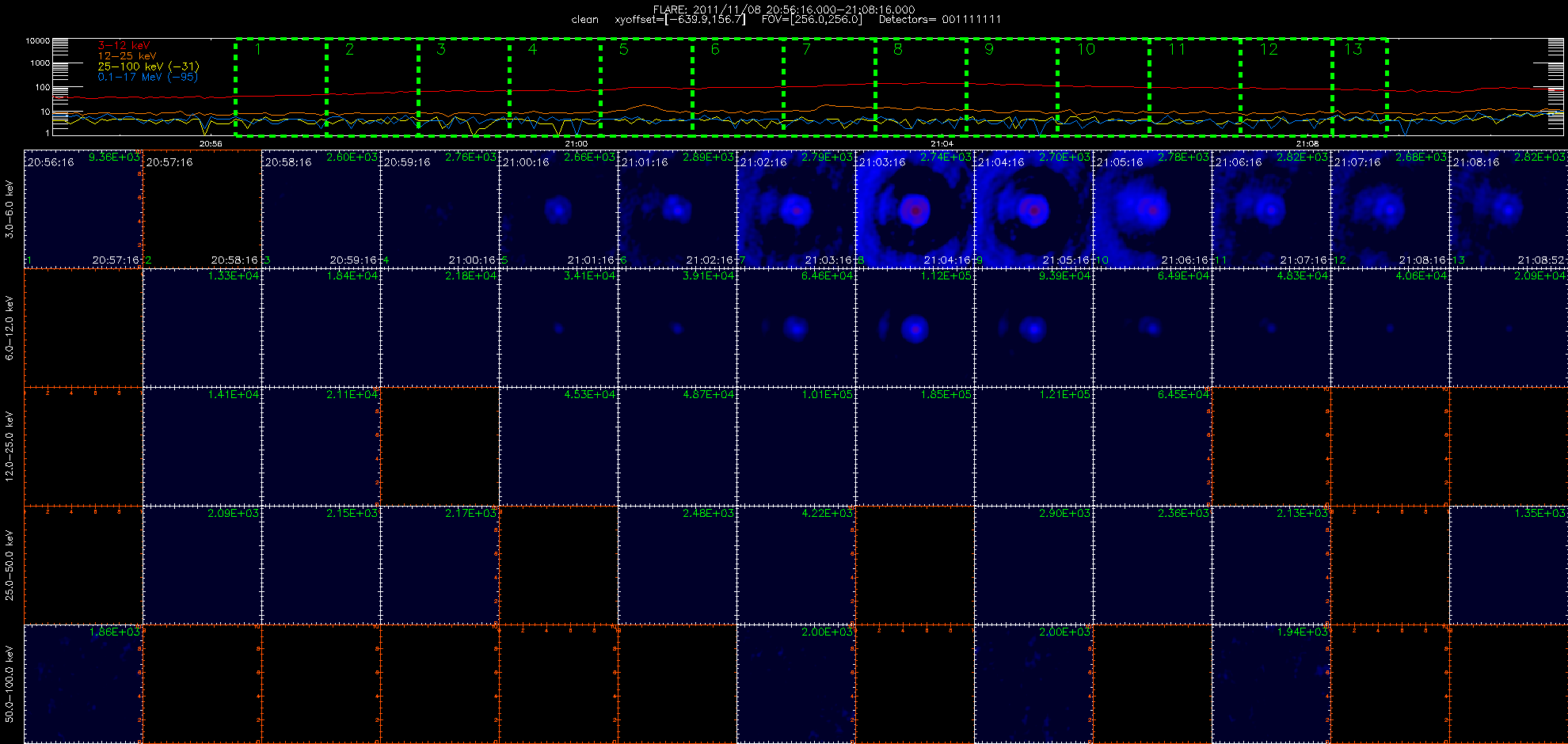
Task: Click the red '3-12 keV' legend entry
Action: 124,46
